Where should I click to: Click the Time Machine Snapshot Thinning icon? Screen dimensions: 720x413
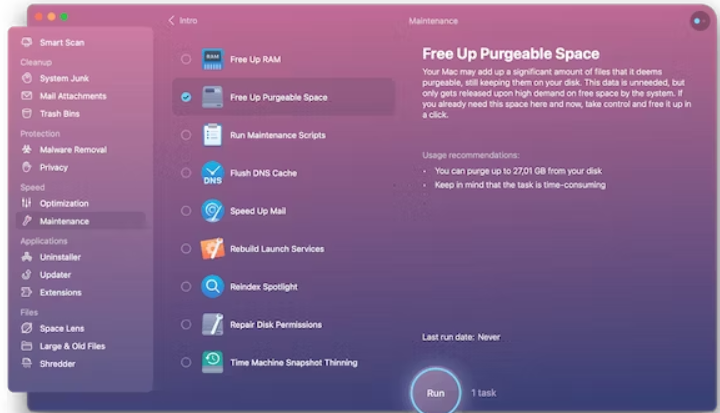(212, 362)
